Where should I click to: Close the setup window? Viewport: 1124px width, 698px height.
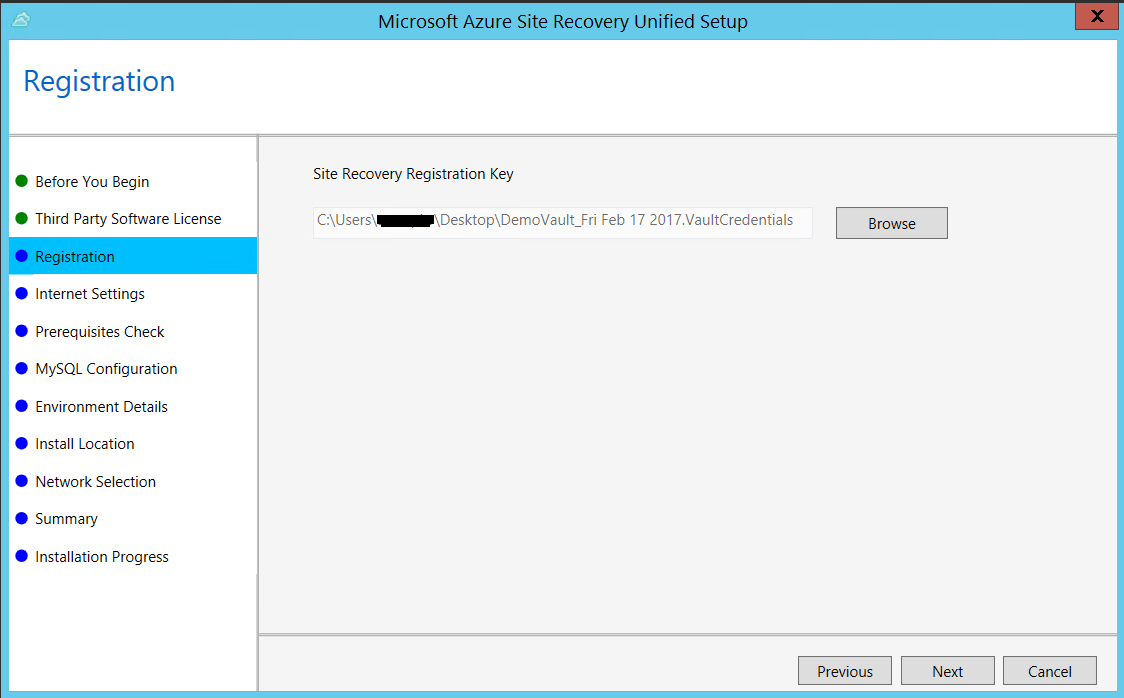[x=1096, y=16]
